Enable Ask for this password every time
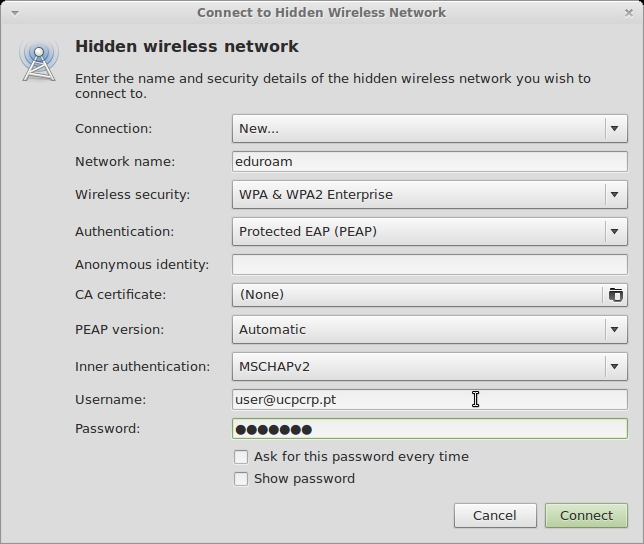Viewport: 644px width, 544px height. point(241,457)
